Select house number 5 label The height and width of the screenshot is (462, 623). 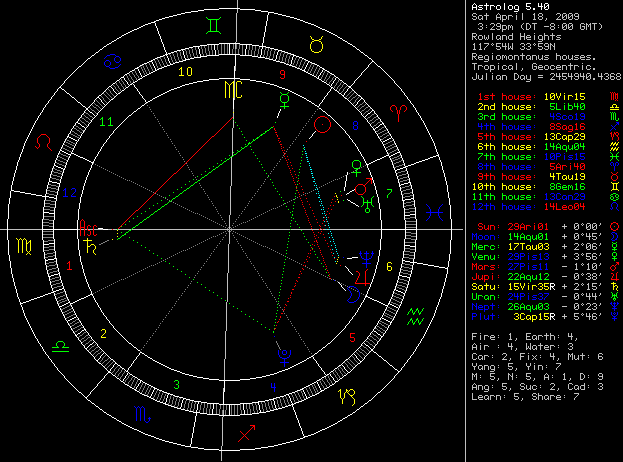pyautogui.click(x=352, y=336)
